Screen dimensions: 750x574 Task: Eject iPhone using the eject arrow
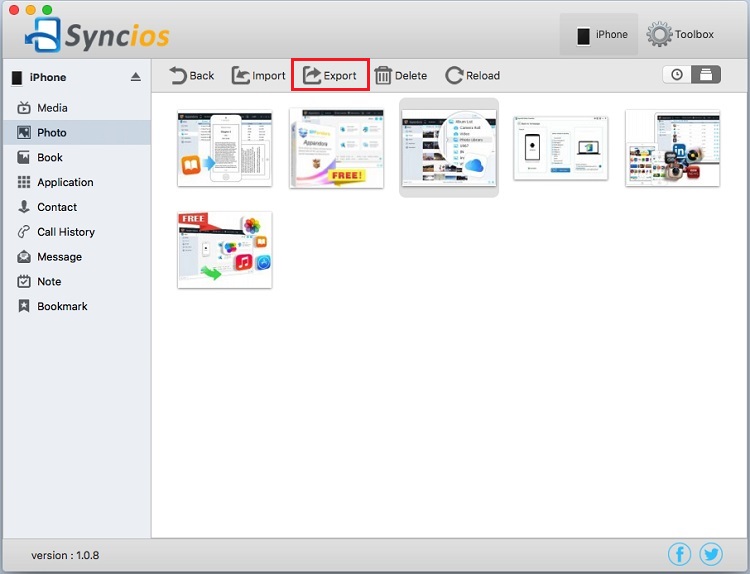point(136,77)
